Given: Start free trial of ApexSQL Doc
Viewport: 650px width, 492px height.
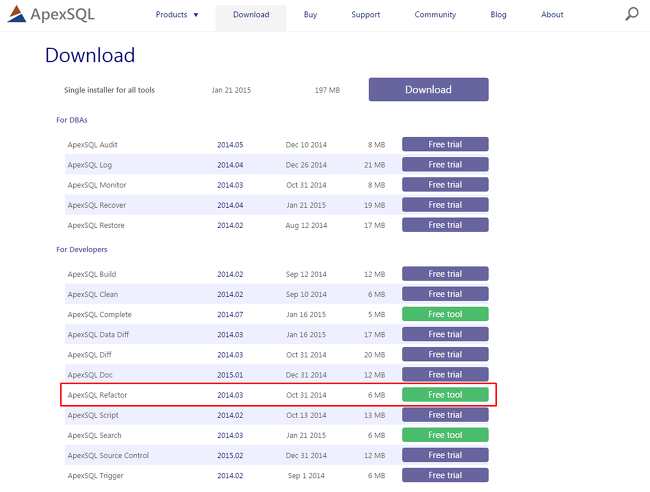Looking at the screenshot, I should (x=445, y=375).
